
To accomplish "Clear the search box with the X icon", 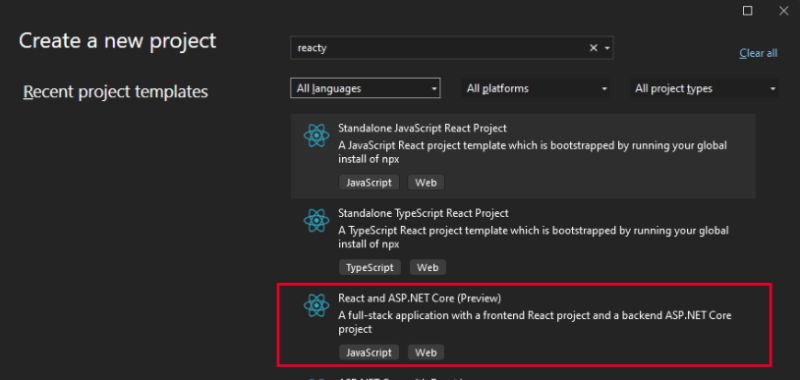I will click(x=593, y=48).
